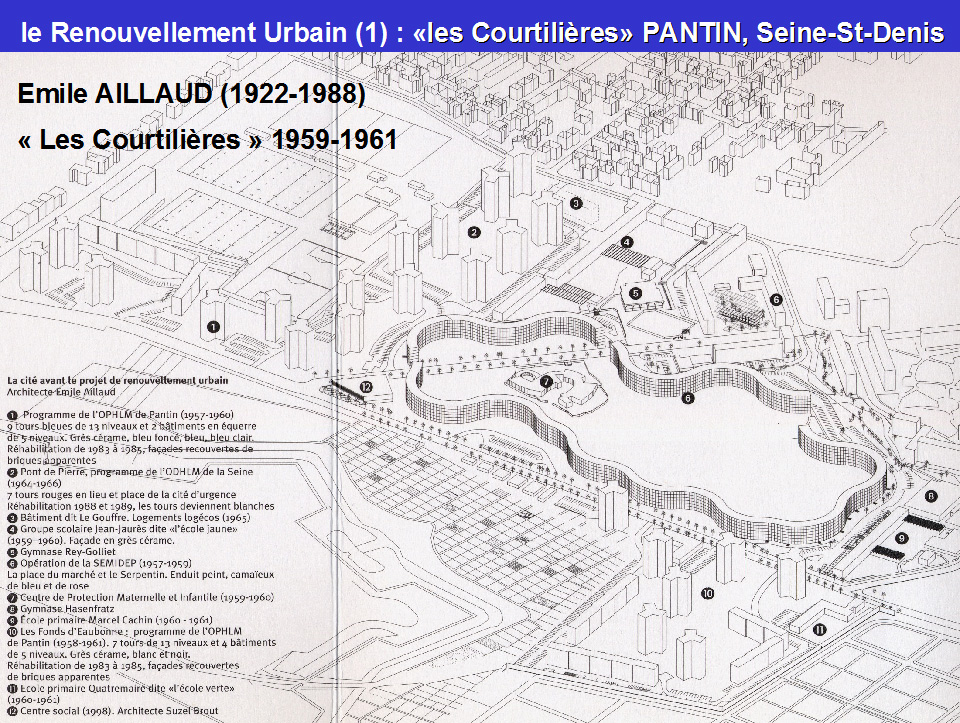The height and width of the screenshot is (723, 960).
Task: Select map marker number 8
Action: (931, 496)
